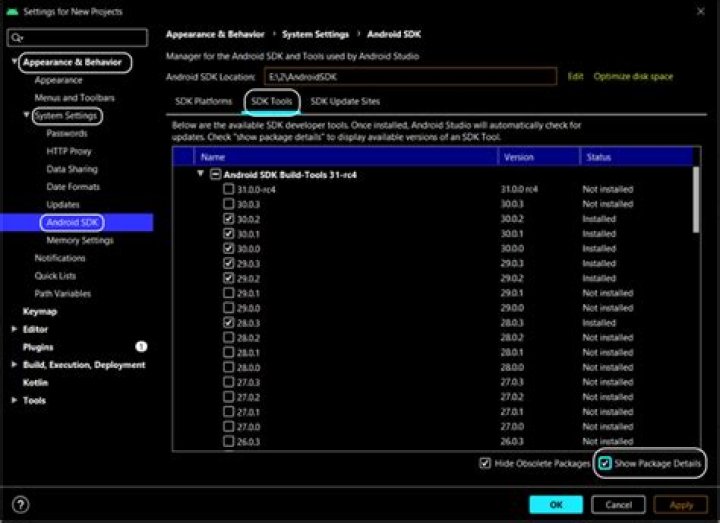Screen dimensions: 720x523
Task: Toggle the Build-Tools group tri-state checkbox
Action: click(215, 174)
